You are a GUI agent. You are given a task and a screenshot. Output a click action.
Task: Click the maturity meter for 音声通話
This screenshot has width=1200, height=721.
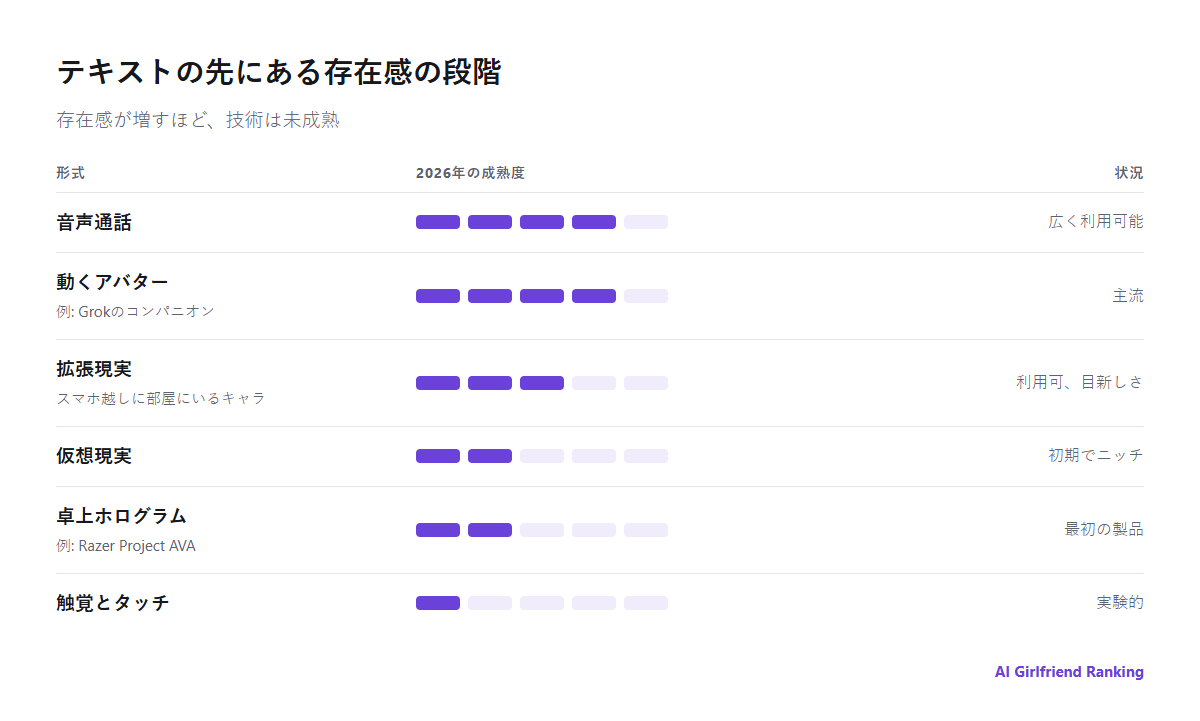click(542, 222)
